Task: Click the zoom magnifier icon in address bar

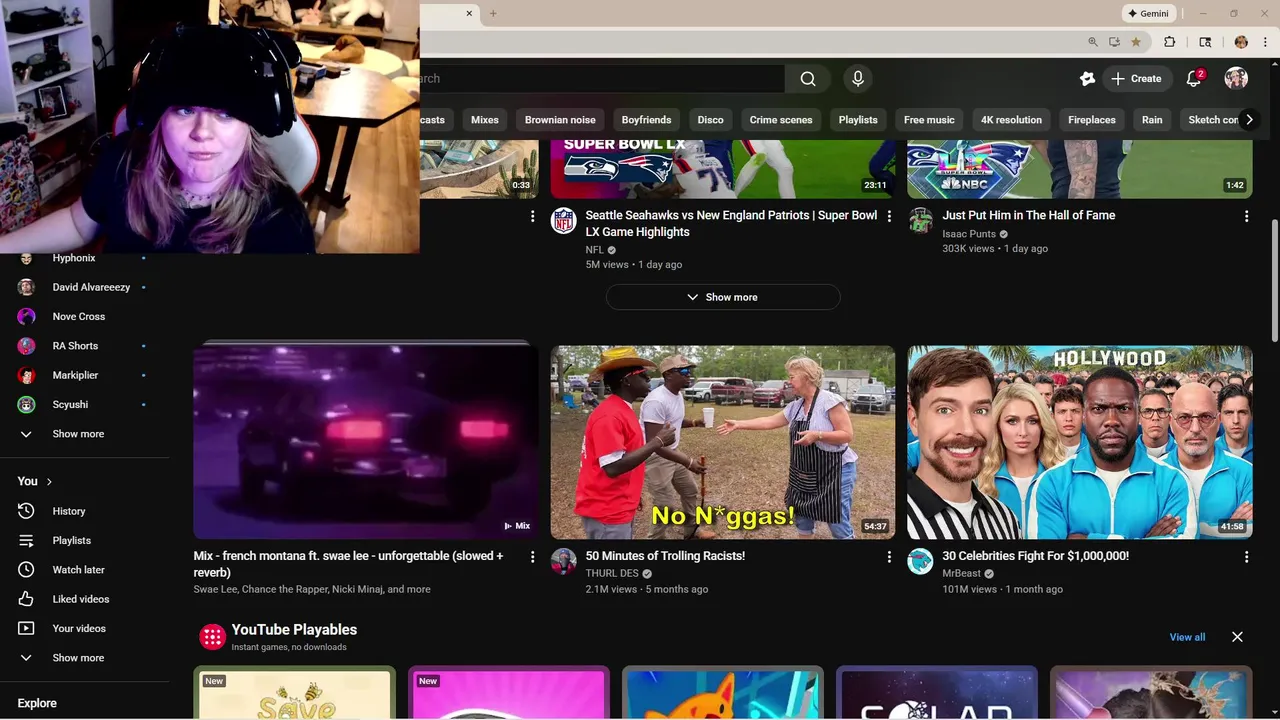Action: (x=1092, y=42)
